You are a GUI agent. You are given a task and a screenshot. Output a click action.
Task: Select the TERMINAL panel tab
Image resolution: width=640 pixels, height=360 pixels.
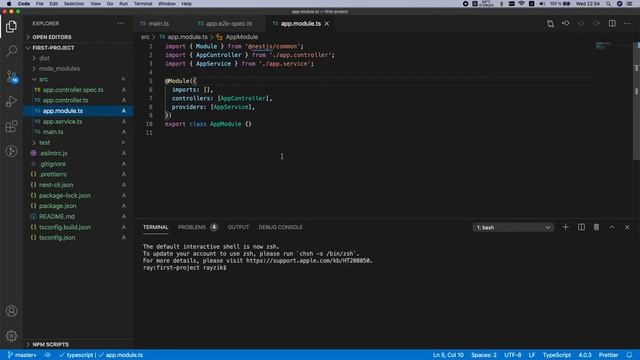point(156,227)
